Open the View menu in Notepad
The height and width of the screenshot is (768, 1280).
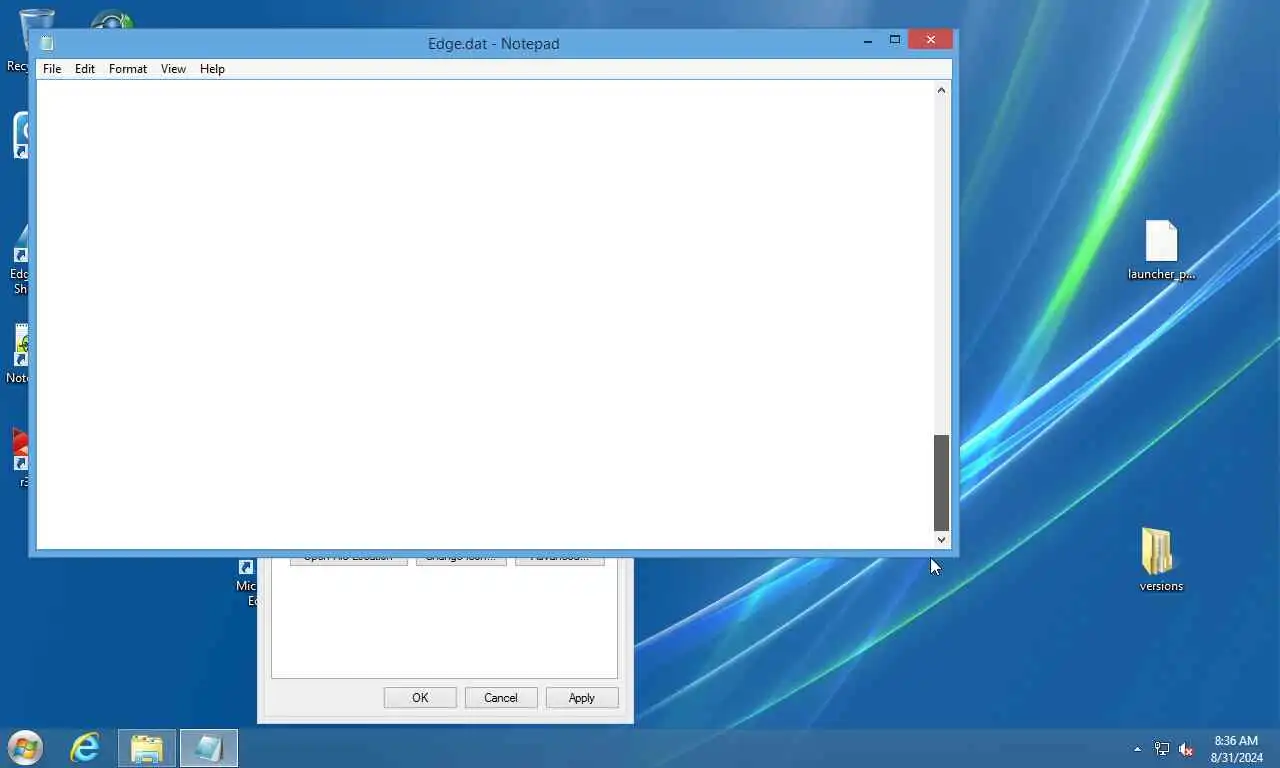pyautogui.click(x=173, y=69)
